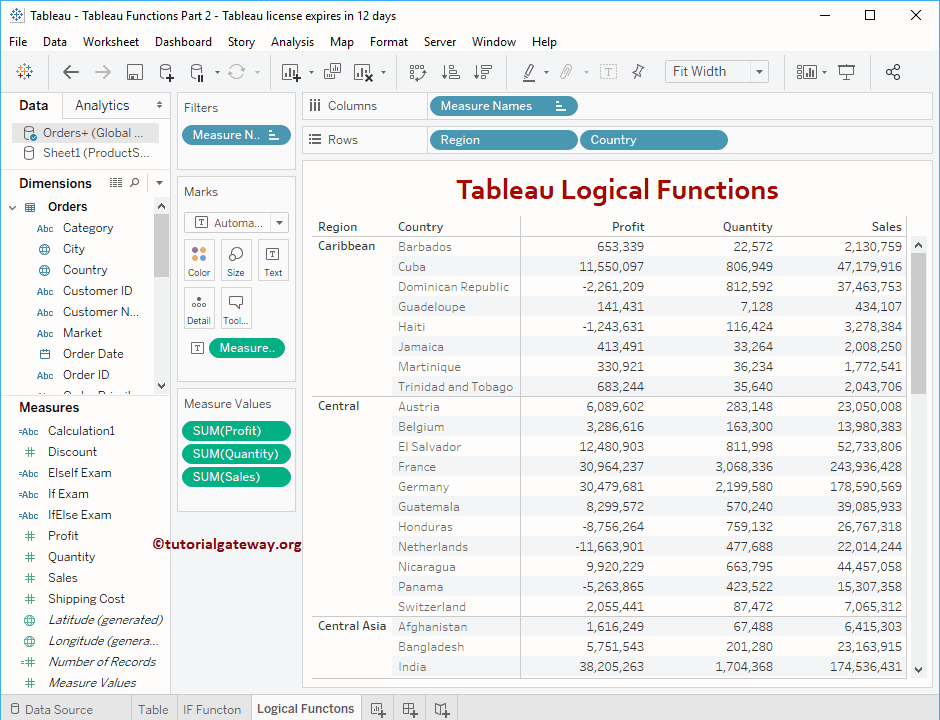Screen dimensions: 940x720
Task: Switch to the IF Functon sheet tab
Action: click(x=212, y=708)
